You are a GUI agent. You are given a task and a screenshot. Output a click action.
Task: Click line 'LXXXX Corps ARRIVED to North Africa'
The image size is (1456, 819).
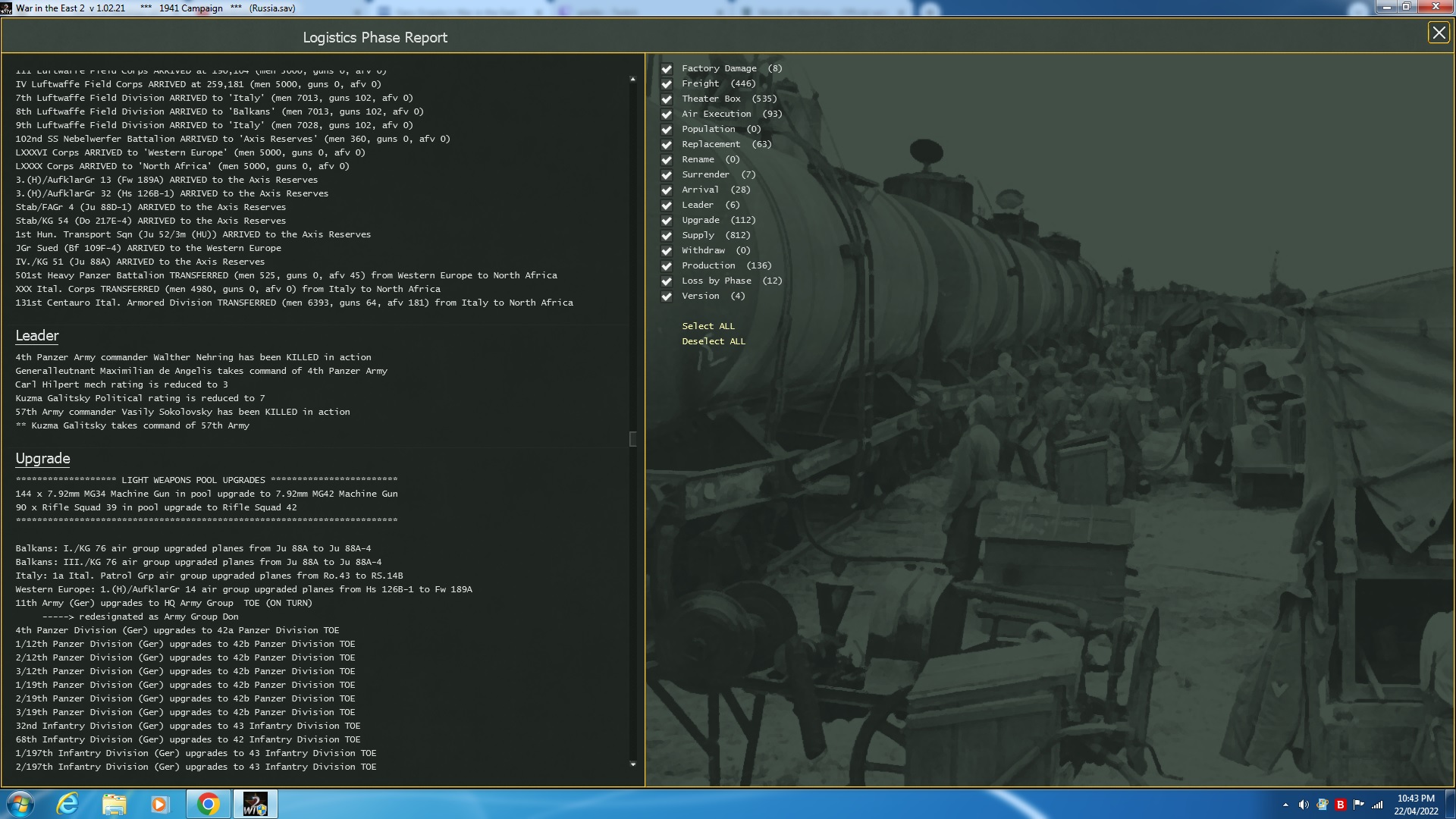point(182,166)
